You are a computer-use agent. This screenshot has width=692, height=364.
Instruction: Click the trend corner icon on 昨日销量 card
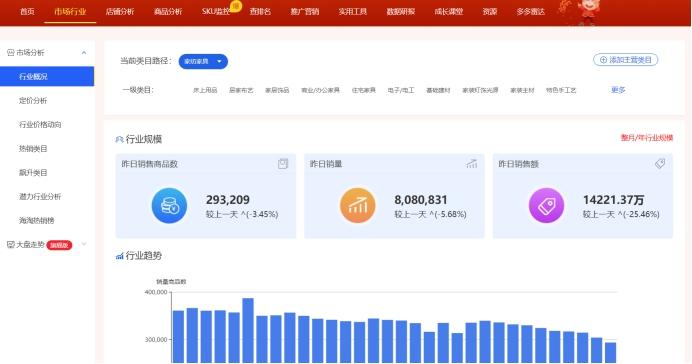point(471,164)
